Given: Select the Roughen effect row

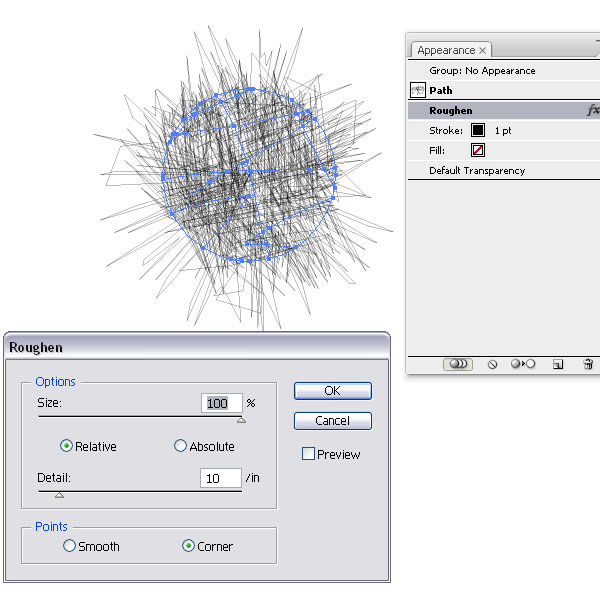Looking at the screenshot, I should pos(504,110).
